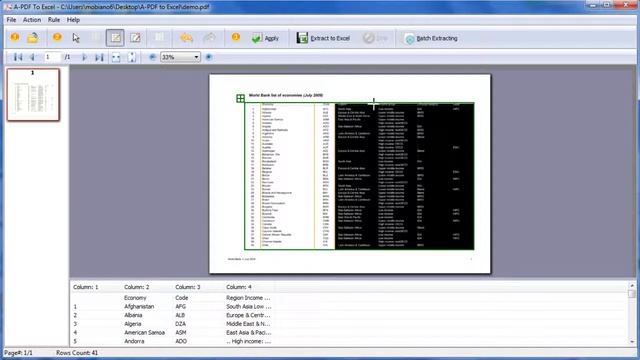Open the Help menu
Viewport: 640px width, 360px height.
73,20
